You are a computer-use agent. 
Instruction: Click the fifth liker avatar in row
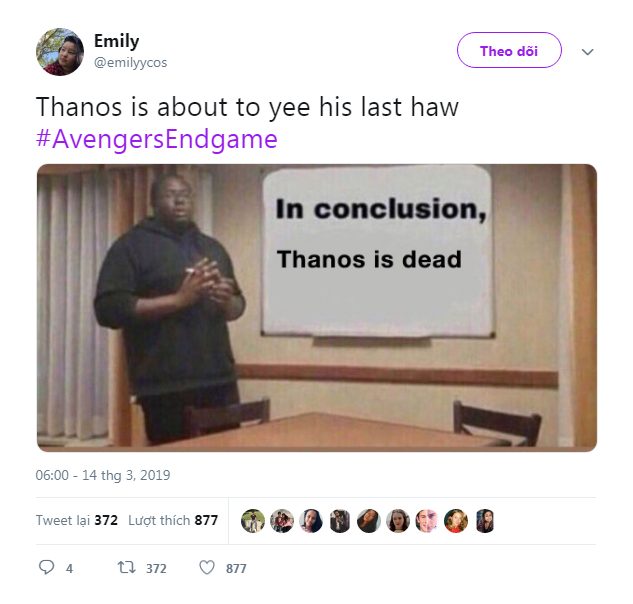369,521
